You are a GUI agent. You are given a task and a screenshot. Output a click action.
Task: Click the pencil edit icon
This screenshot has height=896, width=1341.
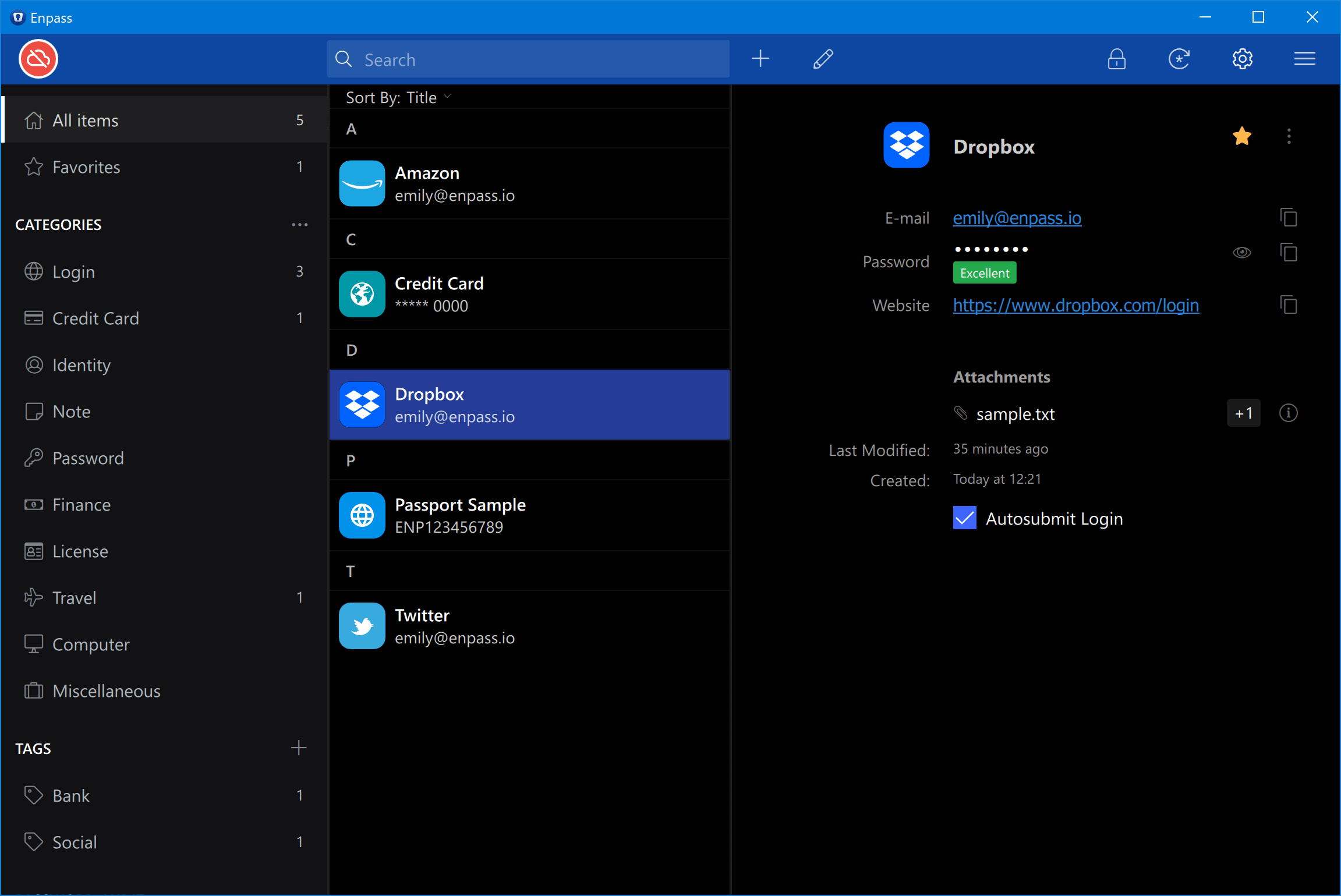[823, 59]
